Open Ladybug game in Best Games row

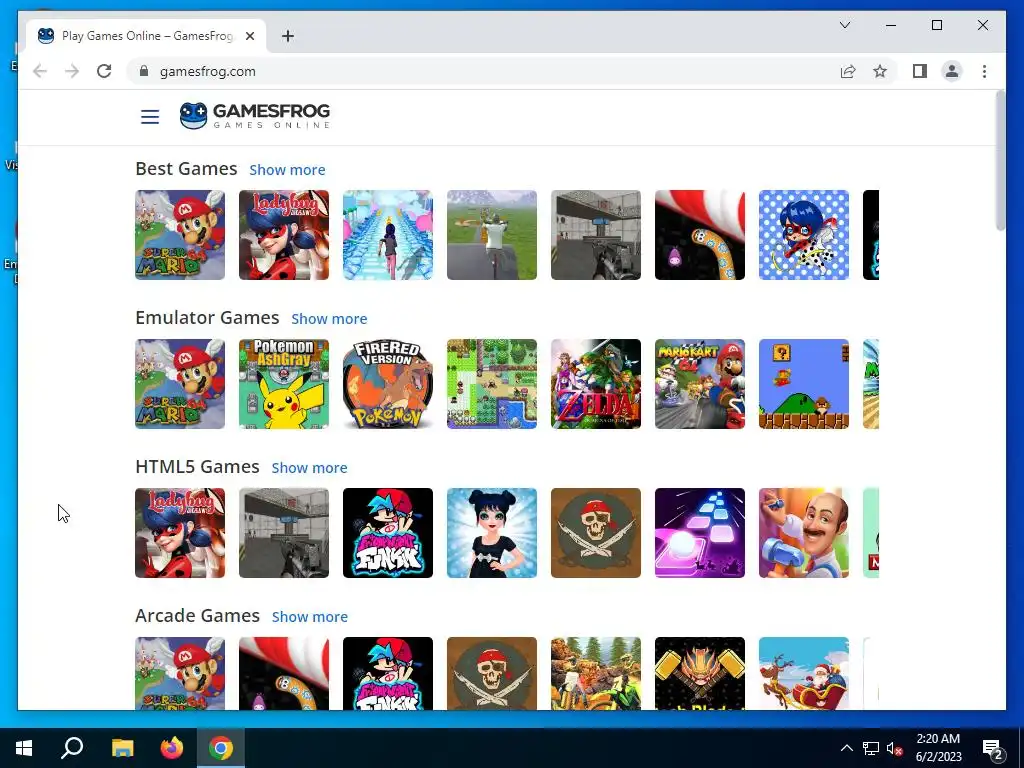click(x=283, y=235)
